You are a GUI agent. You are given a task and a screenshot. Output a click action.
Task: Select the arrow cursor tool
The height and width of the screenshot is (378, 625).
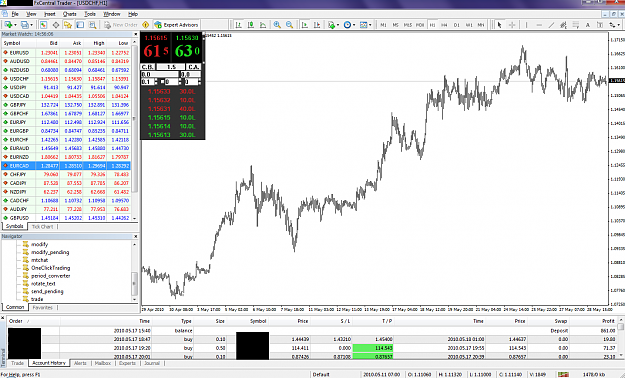[499, 25]
